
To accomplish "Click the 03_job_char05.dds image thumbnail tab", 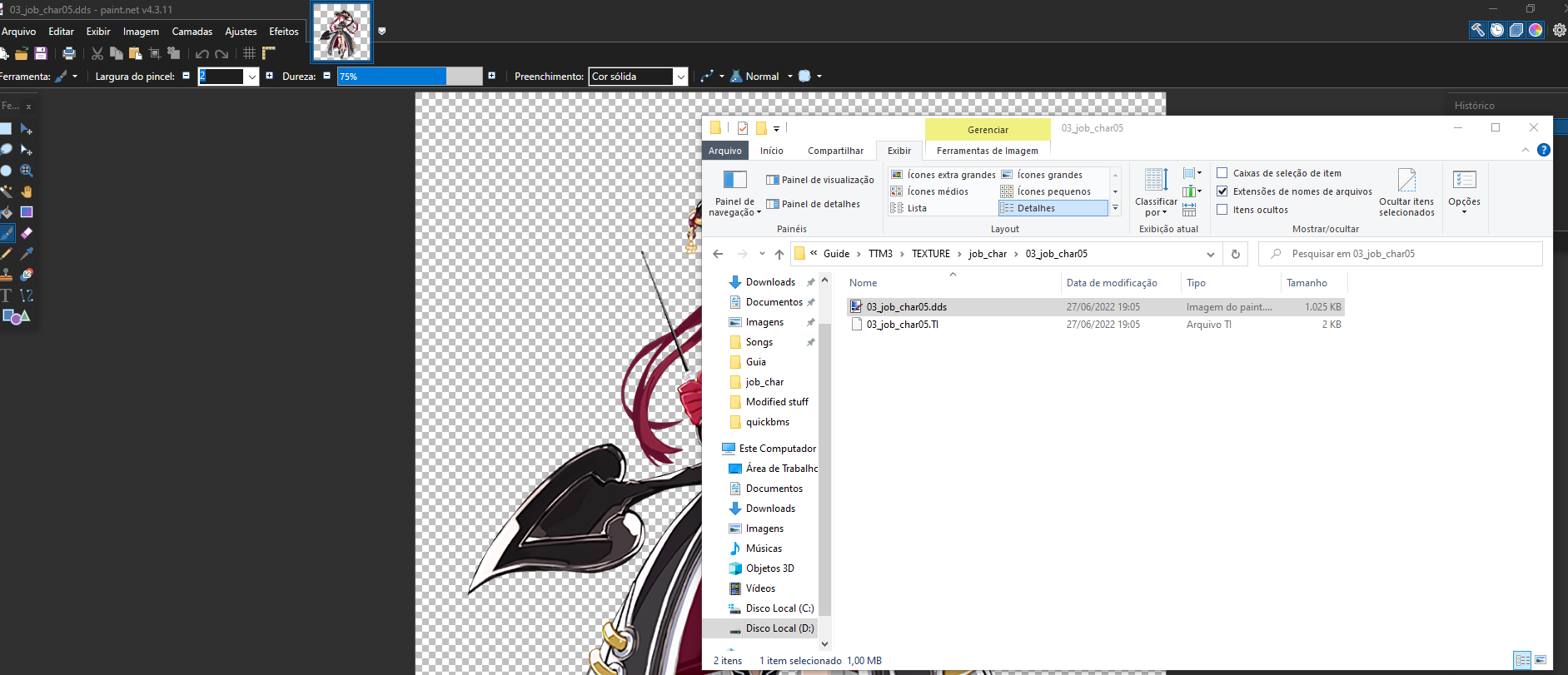I will 342,32.
